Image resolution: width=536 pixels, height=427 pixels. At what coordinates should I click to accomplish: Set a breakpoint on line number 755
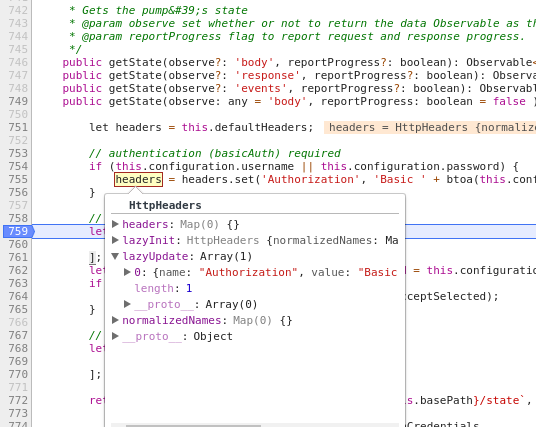[x=18, y=179]
